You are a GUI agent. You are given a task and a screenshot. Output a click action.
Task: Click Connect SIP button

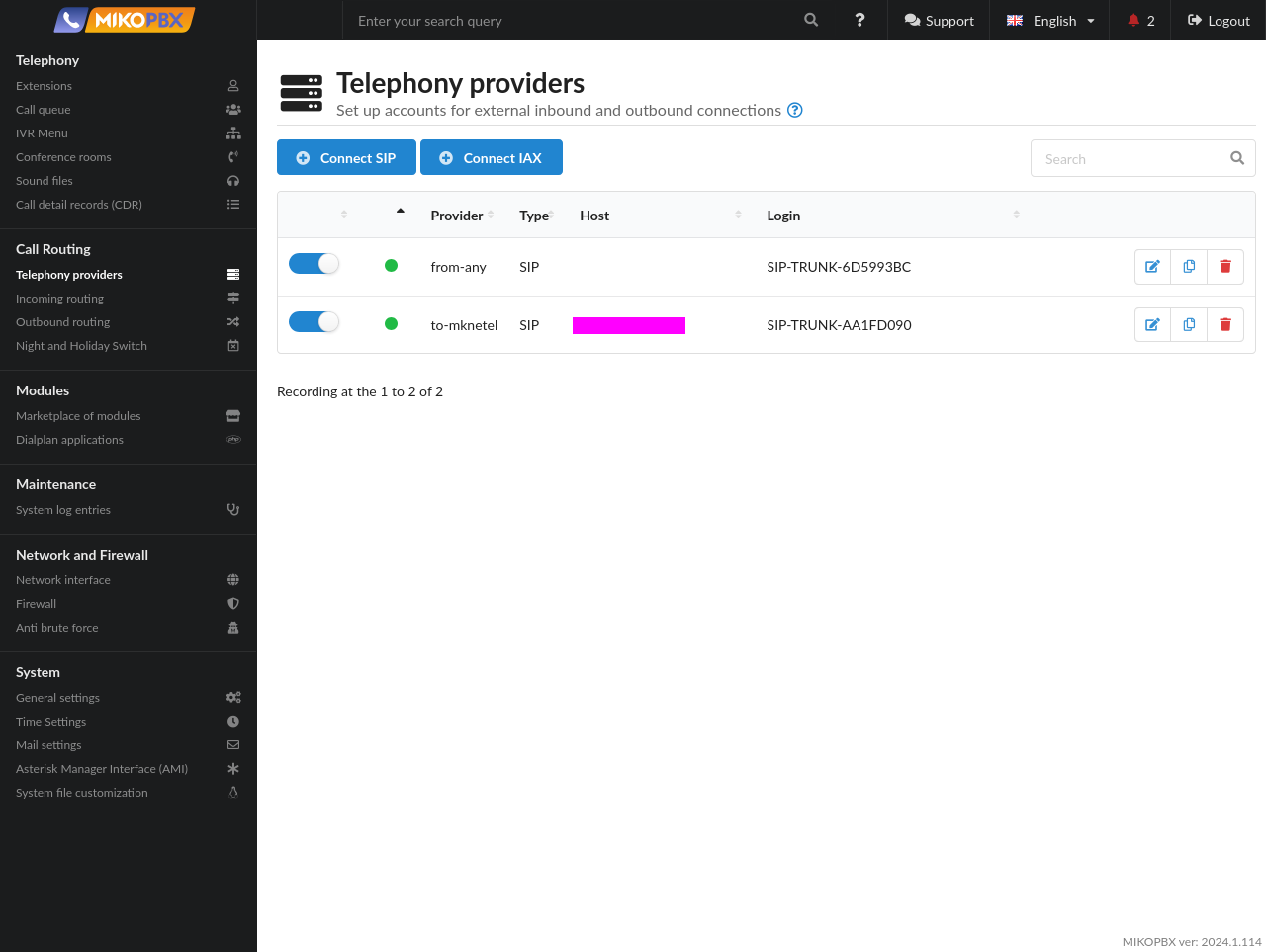click(x=346, y=157)
